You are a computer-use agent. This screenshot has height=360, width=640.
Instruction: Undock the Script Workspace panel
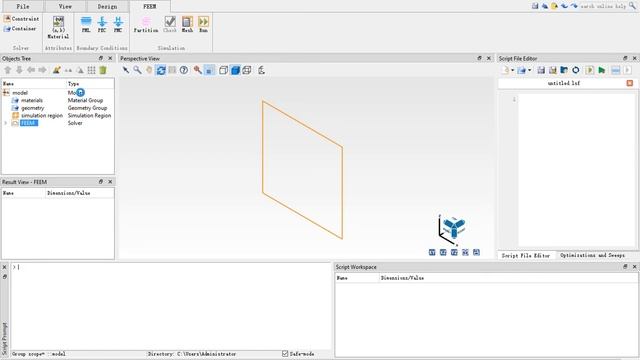coord(625,267)
